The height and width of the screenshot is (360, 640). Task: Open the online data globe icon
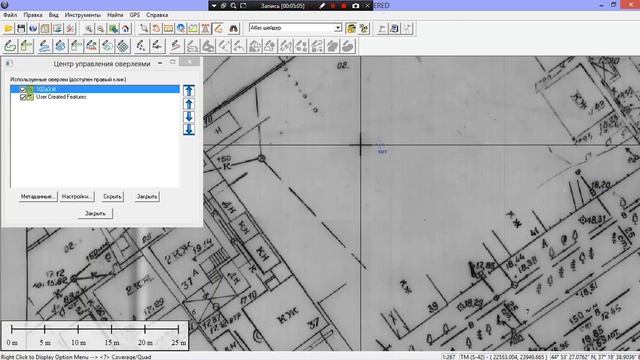click(33, 28)
